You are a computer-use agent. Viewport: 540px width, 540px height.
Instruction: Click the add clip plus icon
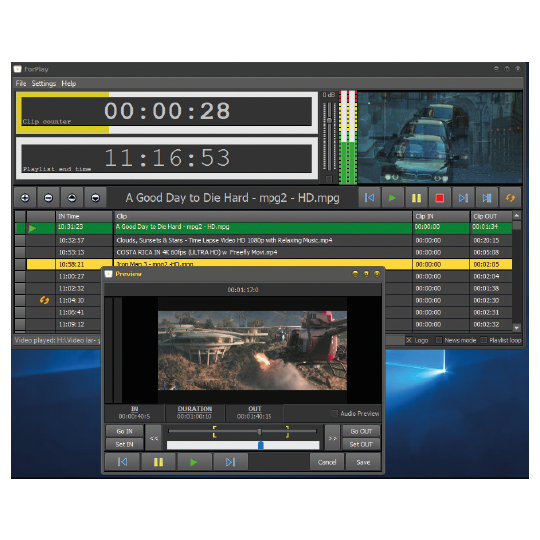[25, 198]
